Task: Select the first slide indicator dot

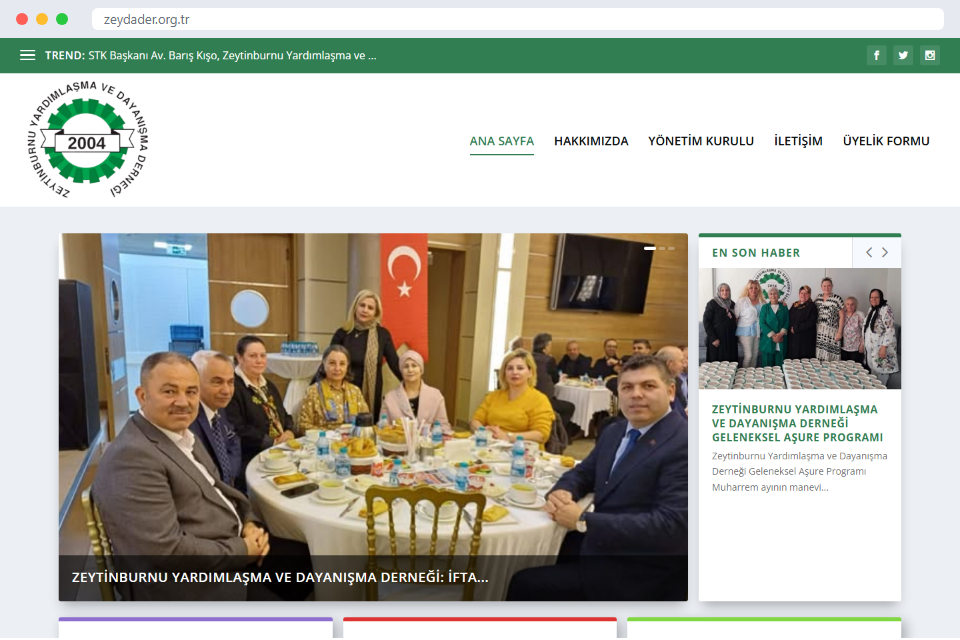Action: click(650, 248)
